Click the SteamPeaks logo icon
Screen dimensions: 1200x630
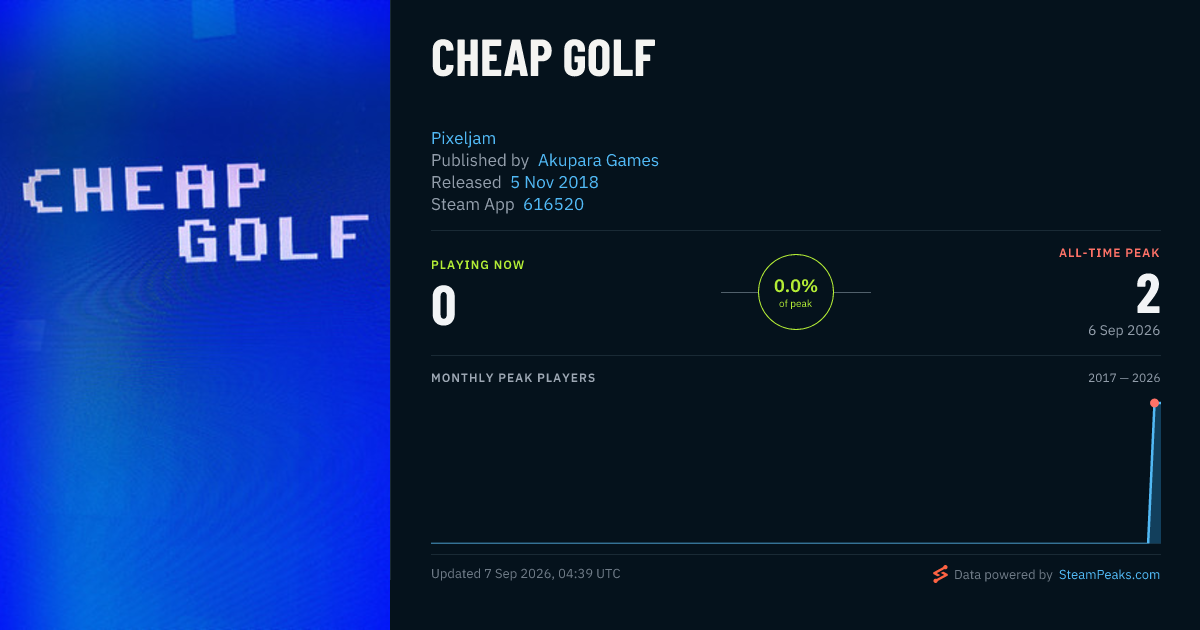point(940,574)
